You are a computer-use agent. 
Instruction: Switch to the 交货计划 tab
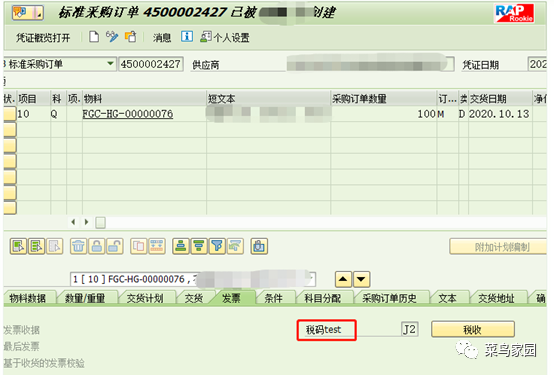coord(145,299)
